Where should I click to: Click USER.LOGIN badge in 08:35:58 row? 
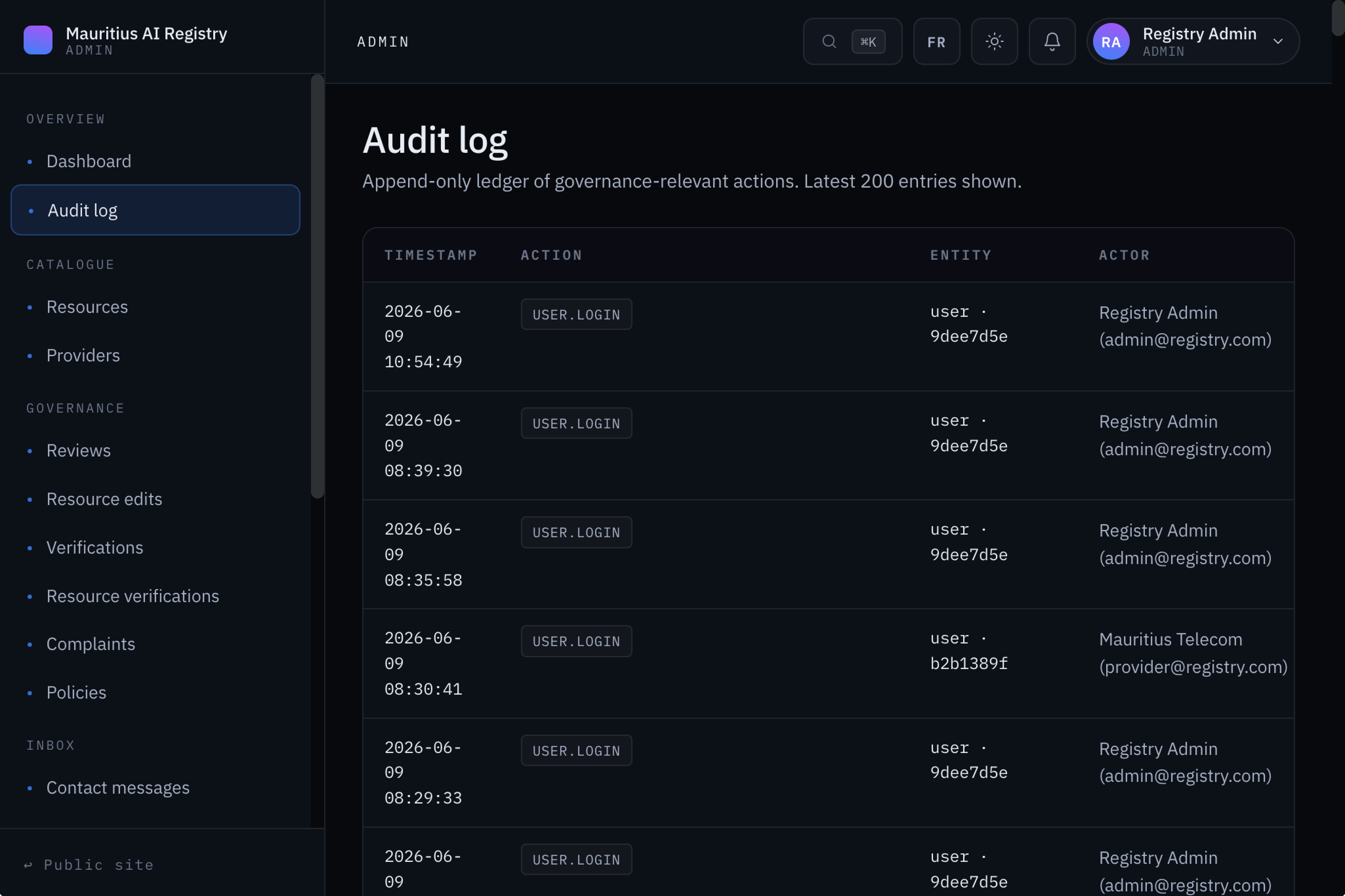pos(576,533)
